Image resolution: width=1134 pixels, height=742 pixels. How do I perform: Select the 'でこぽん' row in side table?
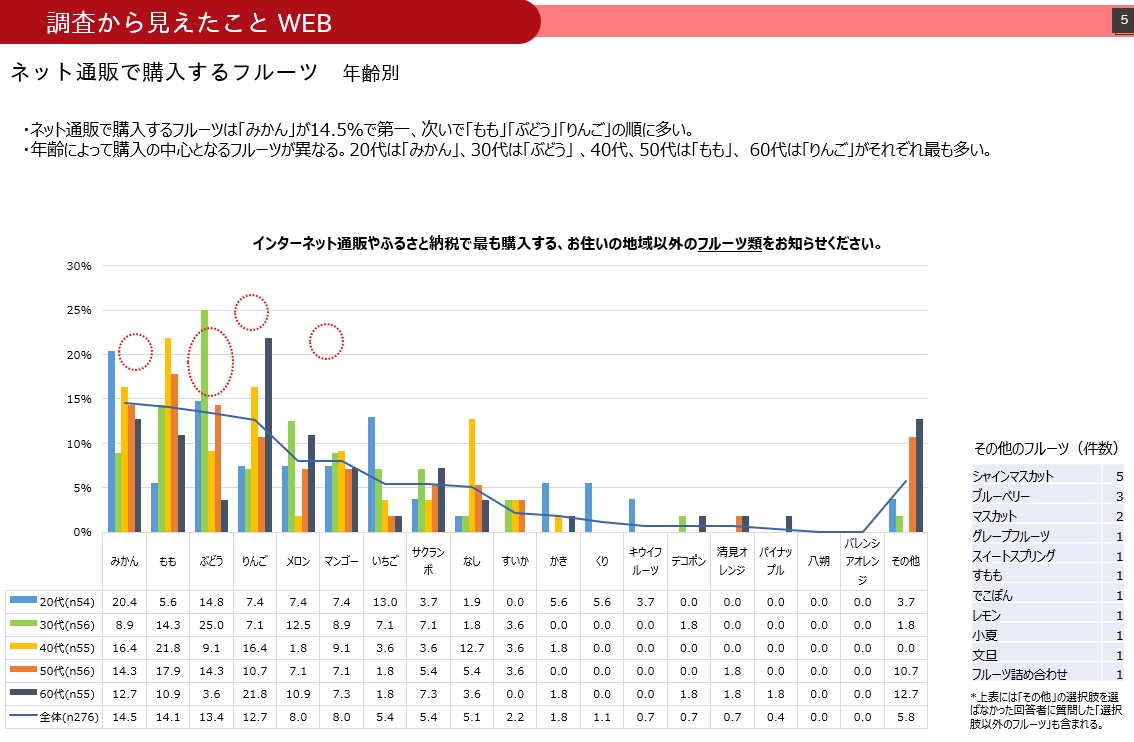tap(1046, 595)
